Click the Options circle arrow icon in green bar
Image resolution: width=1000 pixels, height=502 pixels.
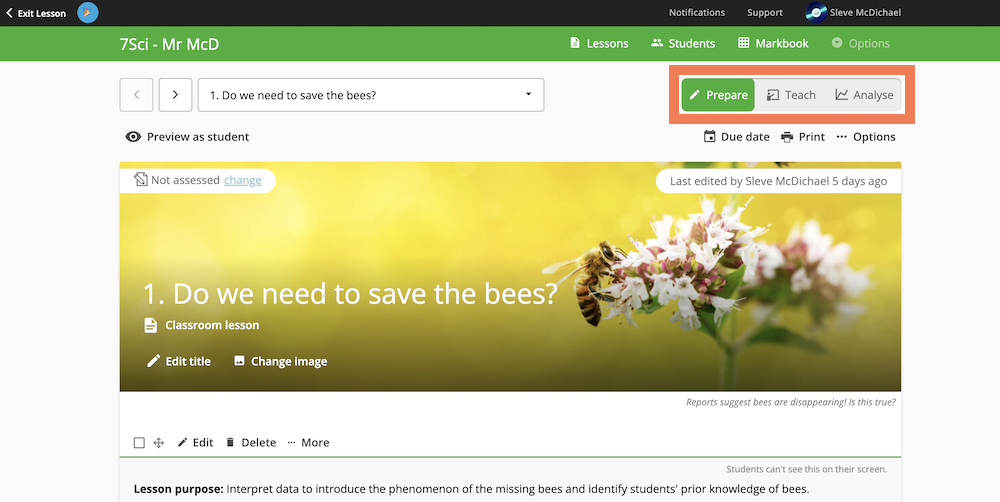(837, 43)
